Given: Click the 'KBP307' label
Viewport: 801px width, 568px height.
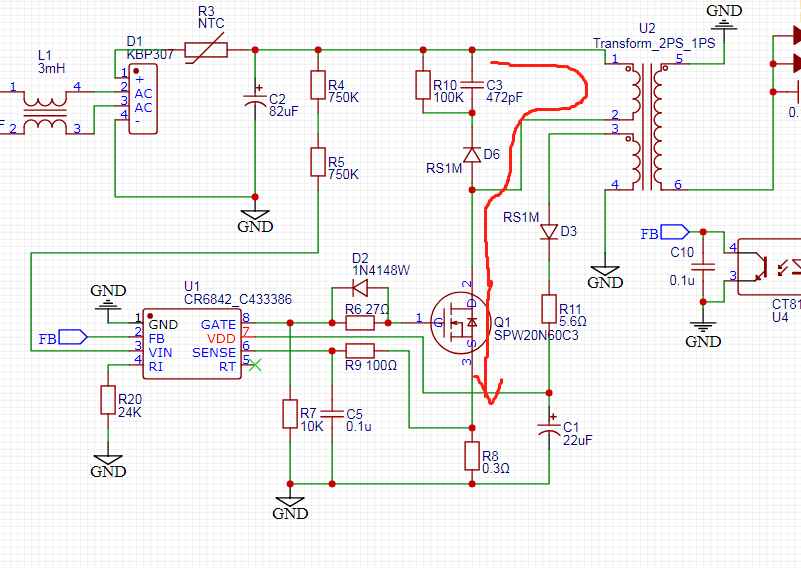Looking at the screenshot, I should coord(150,54).
